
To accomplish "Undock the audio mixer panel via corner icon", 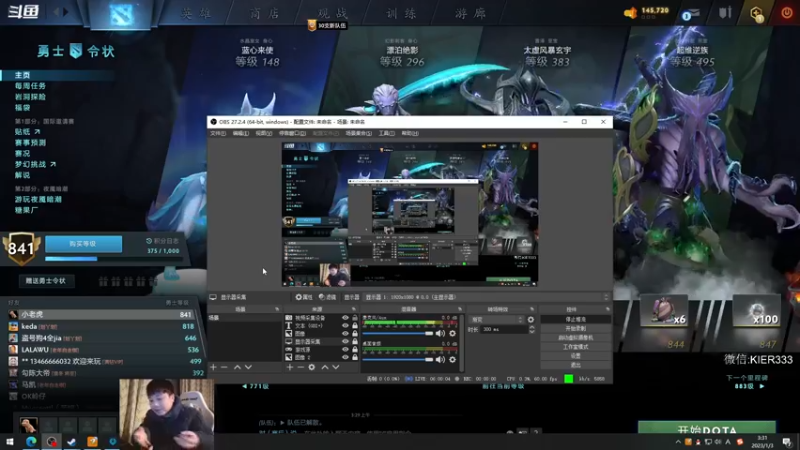I will coord(460,309).
